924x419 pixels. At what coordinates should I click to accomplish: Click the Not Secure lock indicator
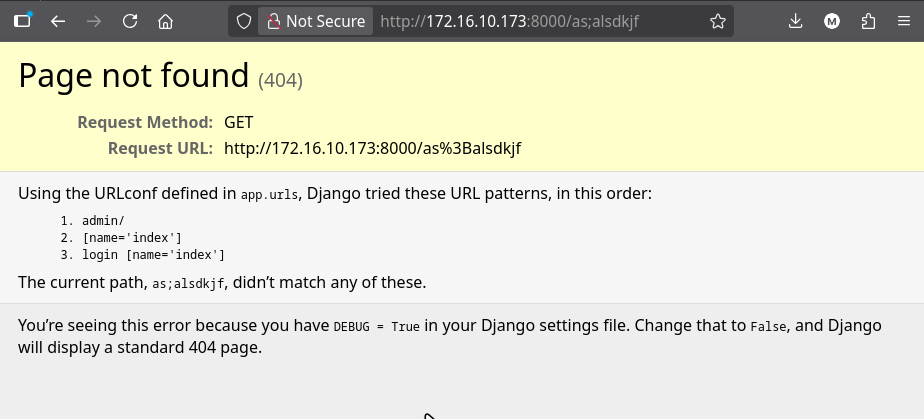pyautogui.click(x=314, y=21)
